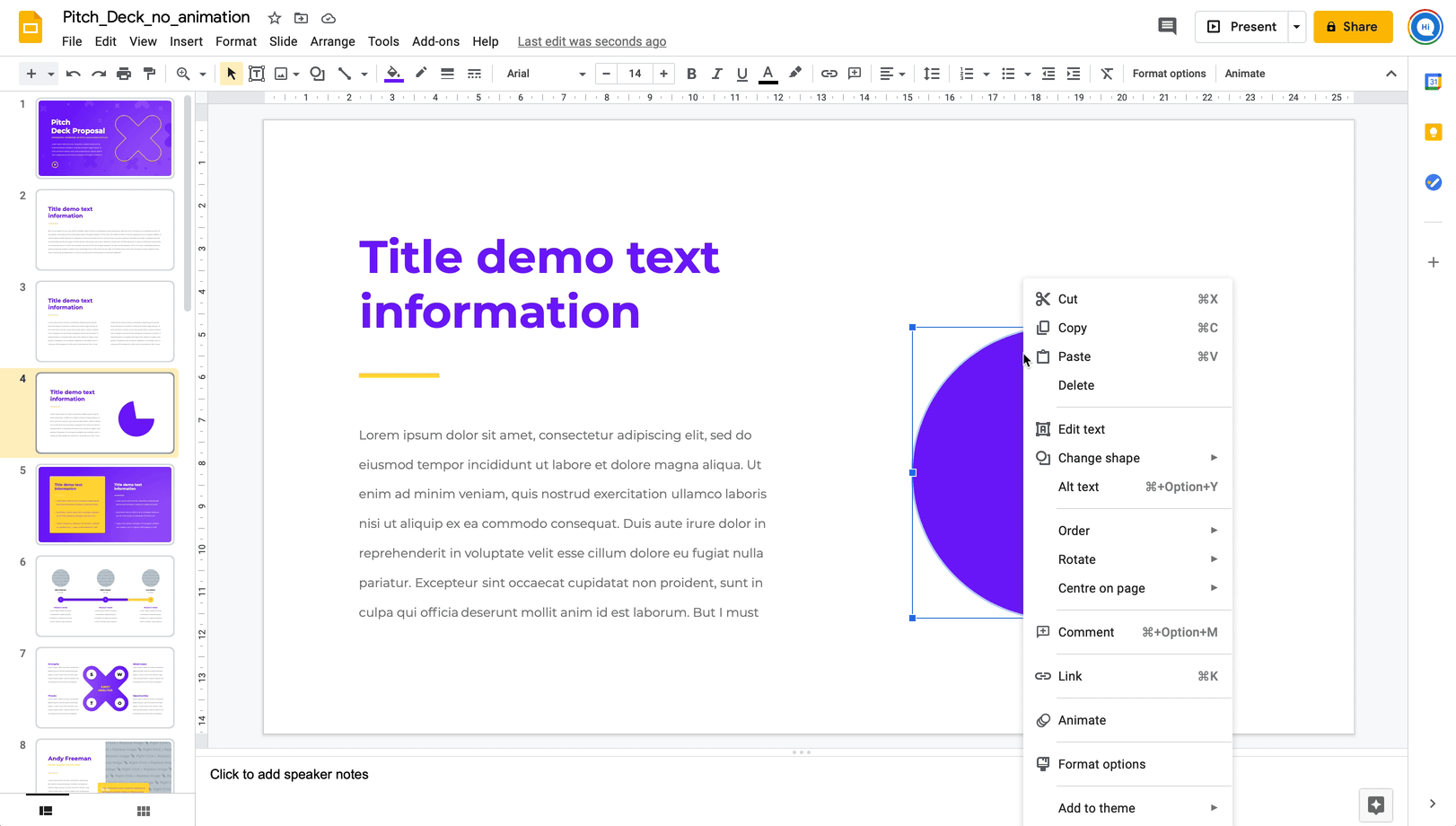Click the move to folder icon
Screen dimensions: 1456x826
(x=302, y=18)
